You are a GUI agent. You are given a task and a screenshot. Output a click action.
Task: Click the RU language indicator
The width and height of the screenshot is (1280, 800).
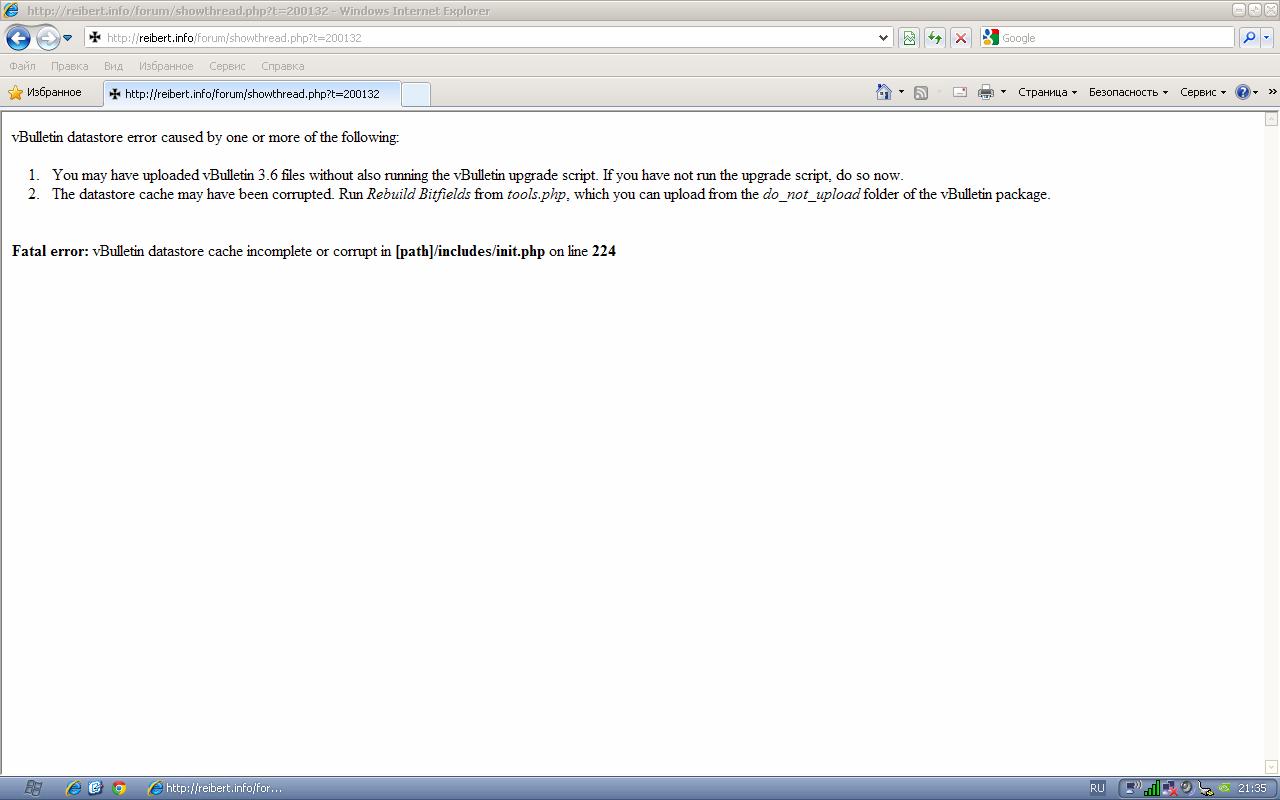1097,788
